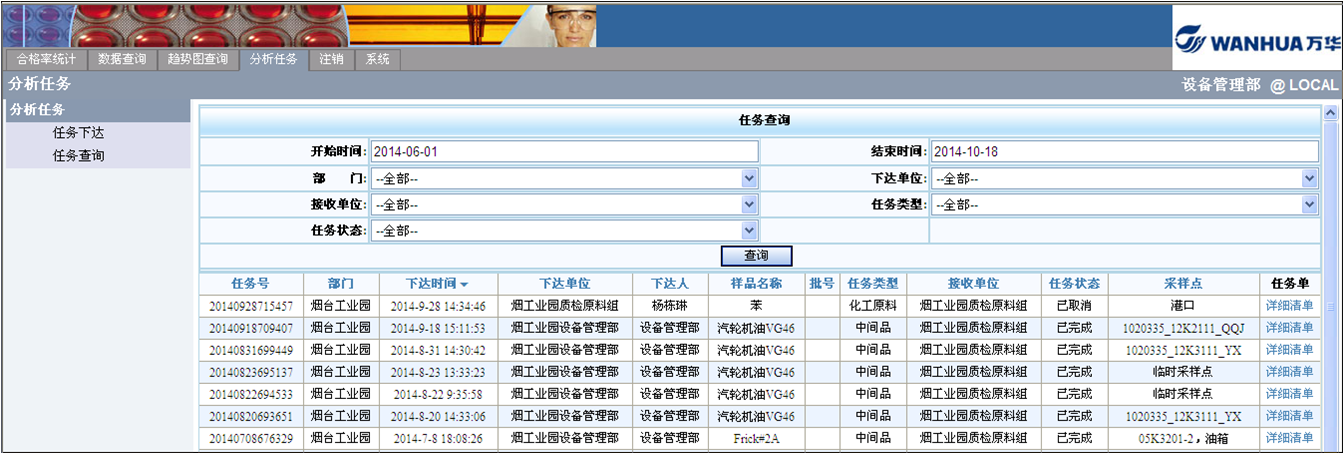
Task: Sort table by 任务号 column header
Action: 250,283
